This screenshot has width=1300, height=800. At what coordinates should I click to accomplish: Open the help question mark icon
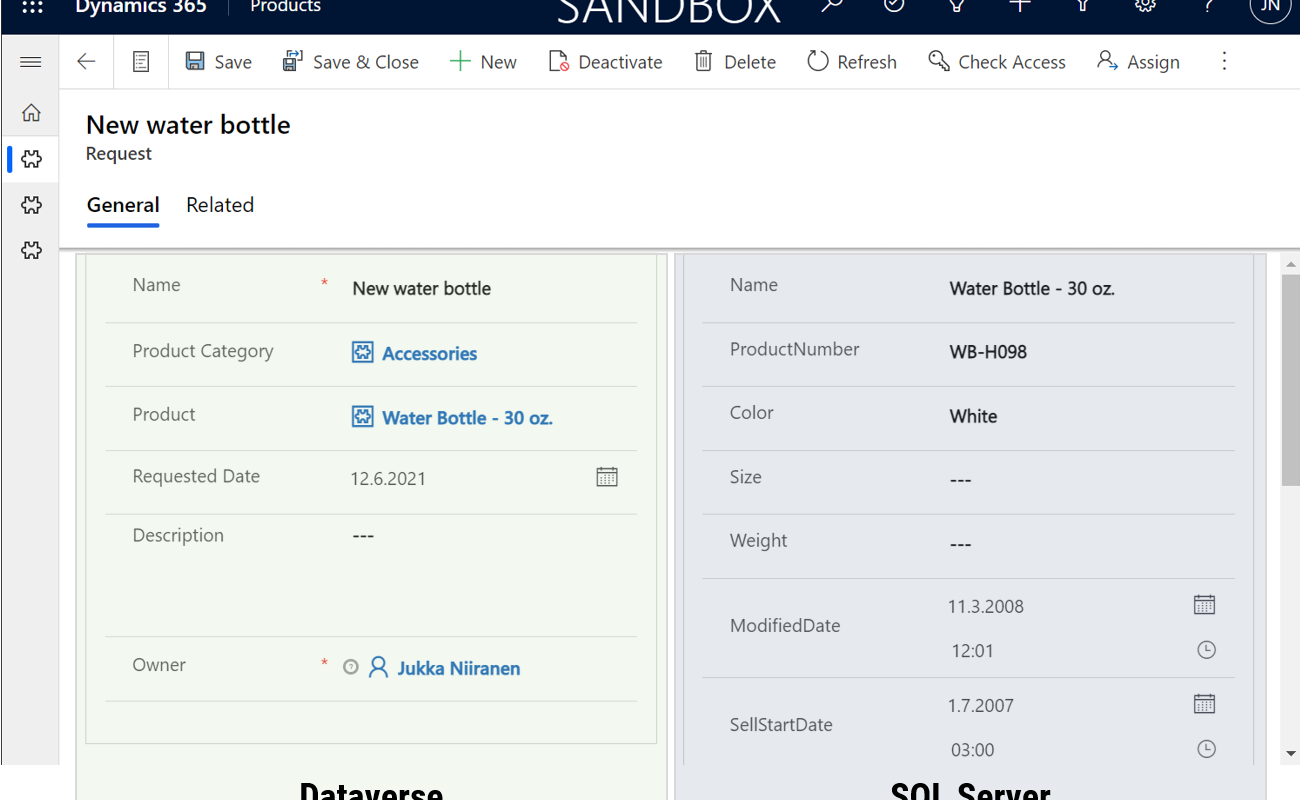pos(1208,6)
